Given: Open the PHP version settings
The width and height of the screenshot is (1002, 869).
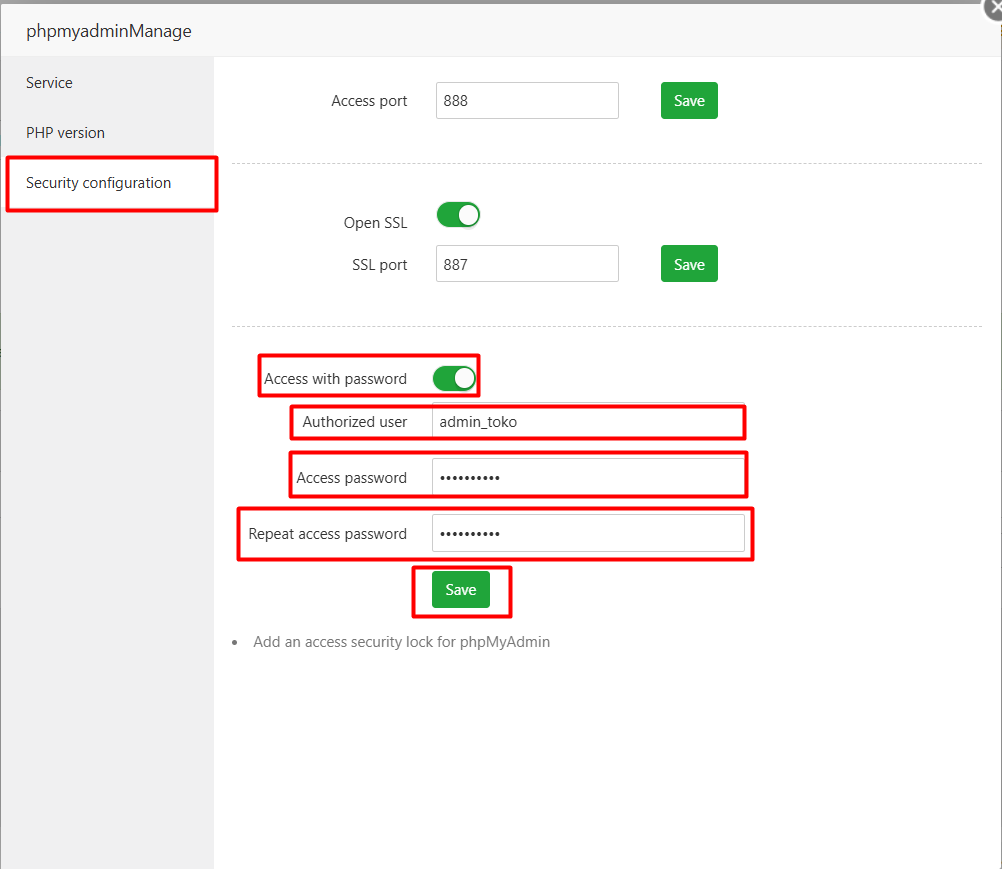Looking at the screenshot, I should [x=65, y=132].
